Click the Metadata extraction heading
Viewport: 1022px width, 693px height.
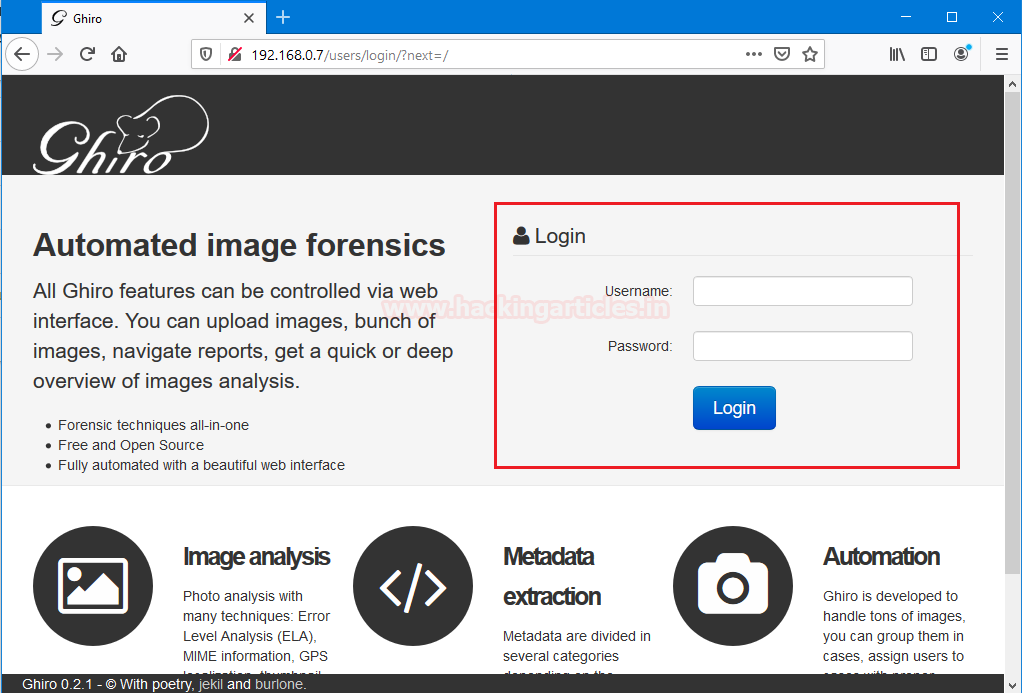point(551,576)
